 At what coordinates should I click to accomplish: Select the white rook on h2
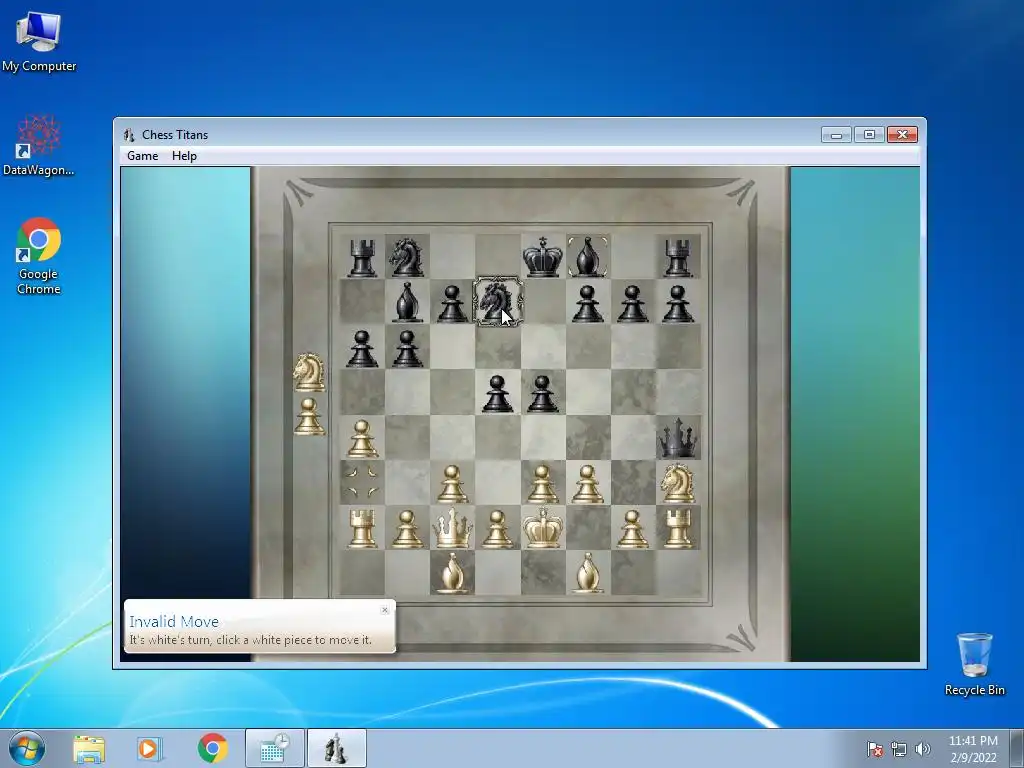pos(678,528)
